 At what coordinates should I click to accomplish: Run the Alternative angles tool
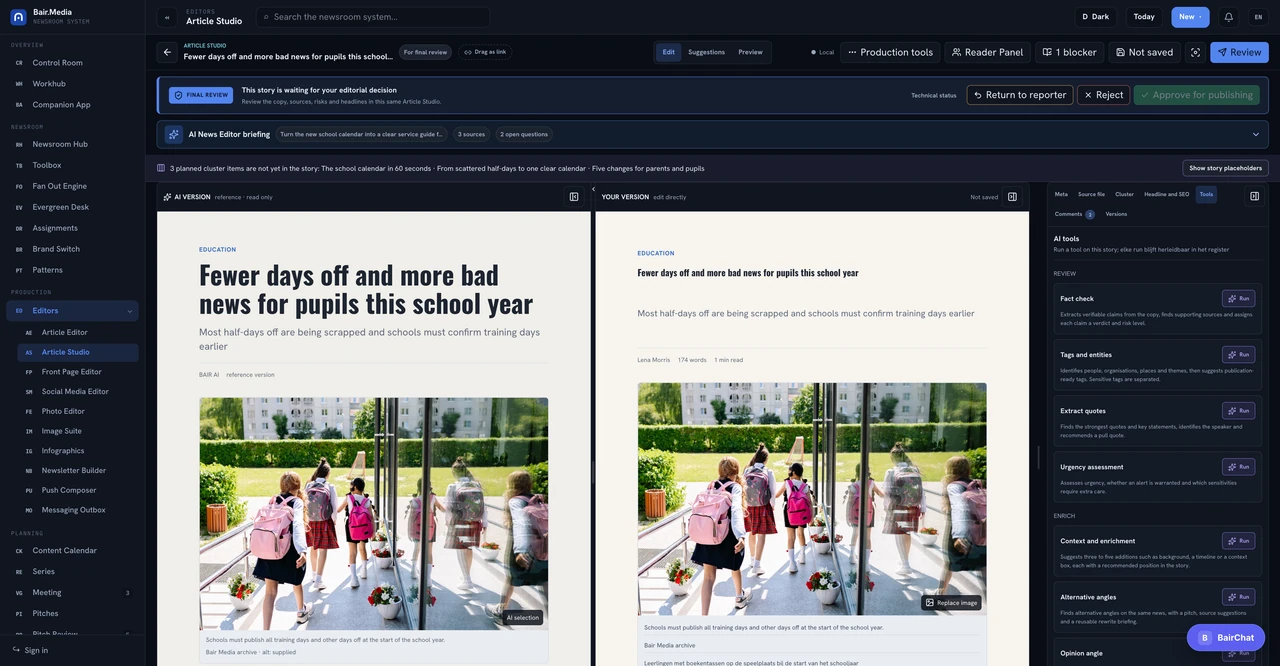[x=1238, y=597]
